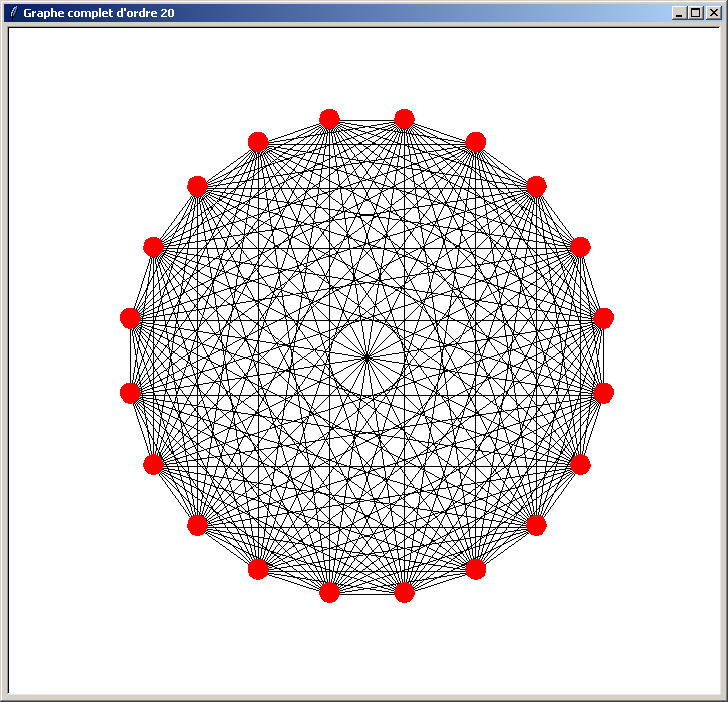728x702 pixels.
Task: Pick the red vertex between lower-leftmost and lower-left diagonal vertices
Action: click(153, 464)
